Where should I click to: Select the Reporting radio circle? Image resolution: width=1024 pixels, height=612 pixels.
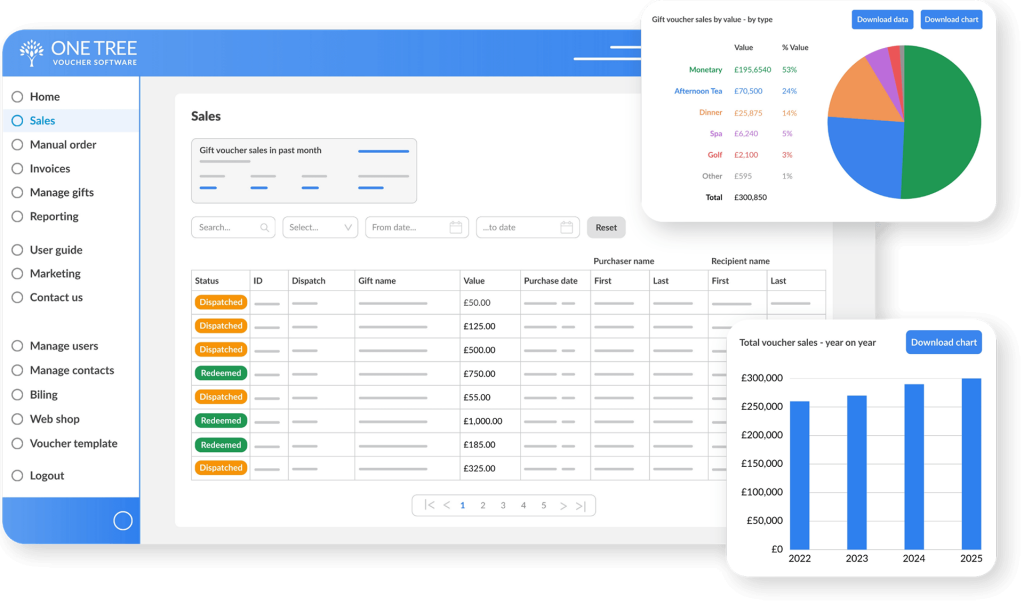pyautogui.click(x=17, y=216)
